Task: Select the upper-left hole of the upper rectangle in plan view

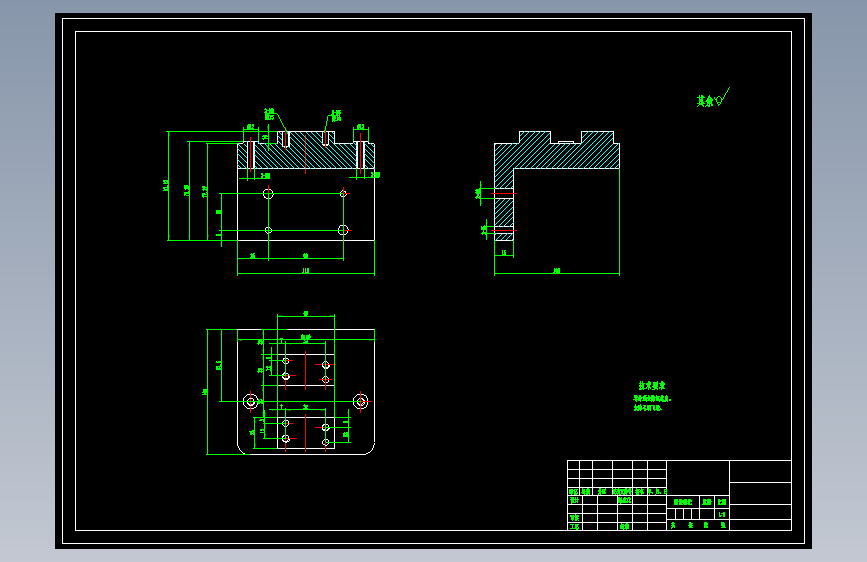Action: [x=286, y=361]
